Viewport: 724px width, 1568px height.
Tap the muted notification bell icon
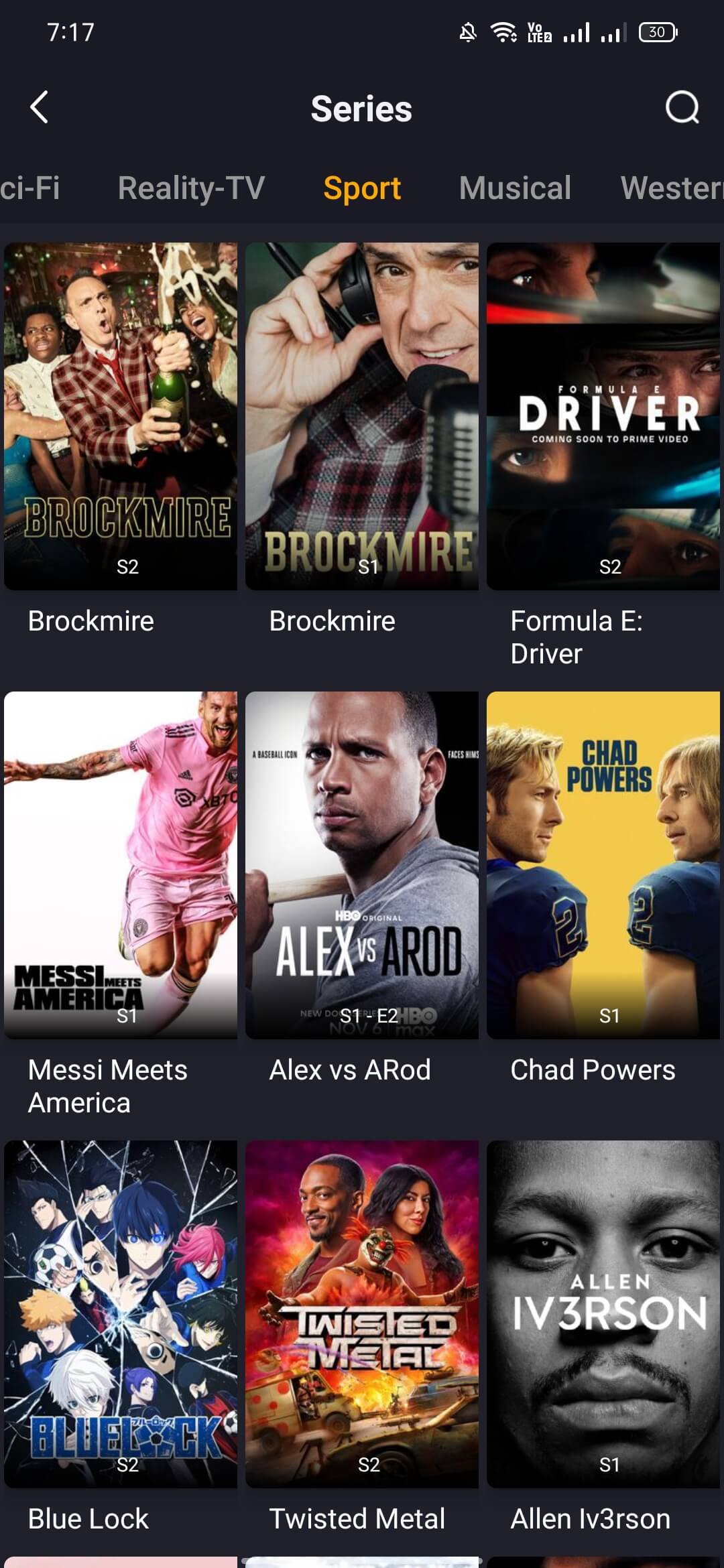click(x=468, y=32)
